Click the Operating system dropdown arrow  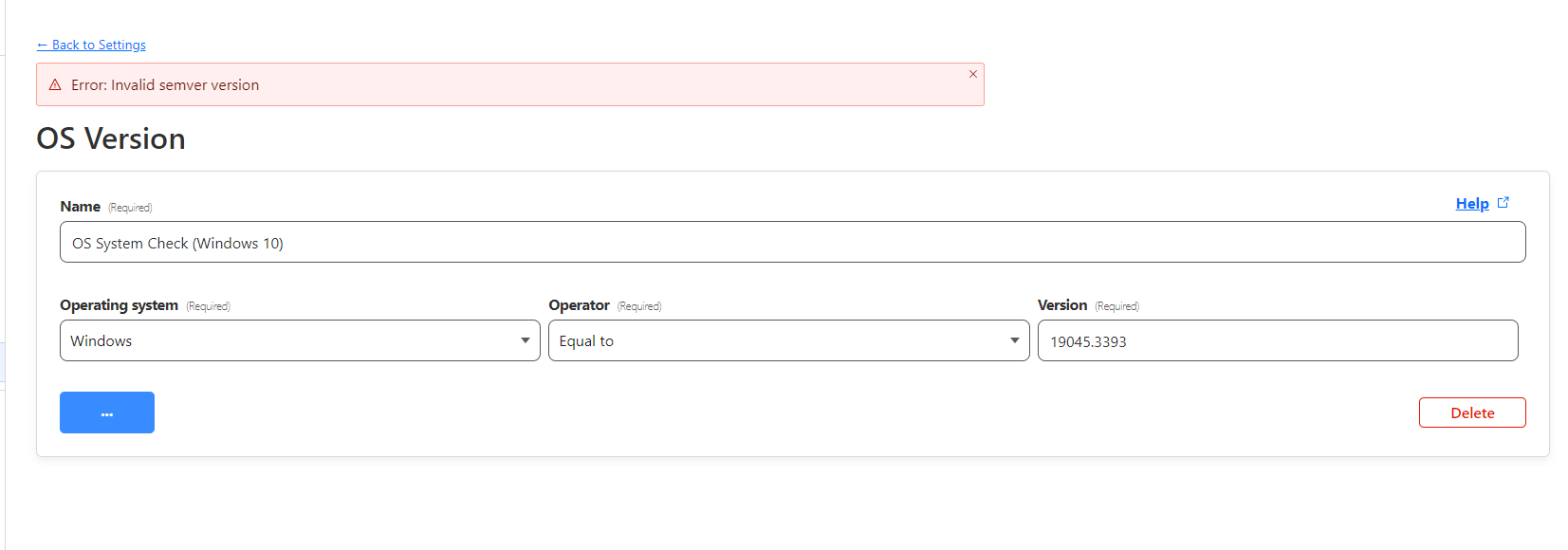pyautogui.click(x=525, y=340)
